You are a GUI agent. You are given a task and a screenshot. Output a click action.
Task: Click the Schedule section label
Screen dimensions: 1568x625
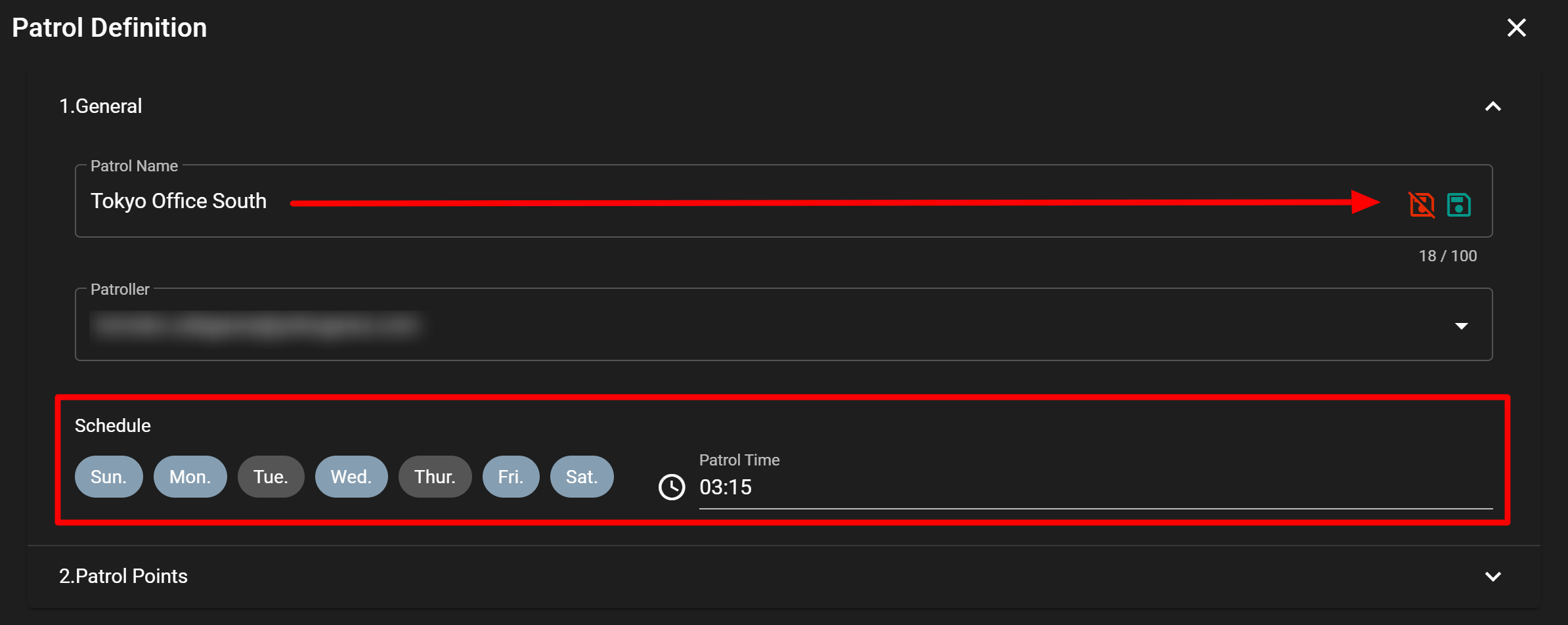(x=113, y=425)
